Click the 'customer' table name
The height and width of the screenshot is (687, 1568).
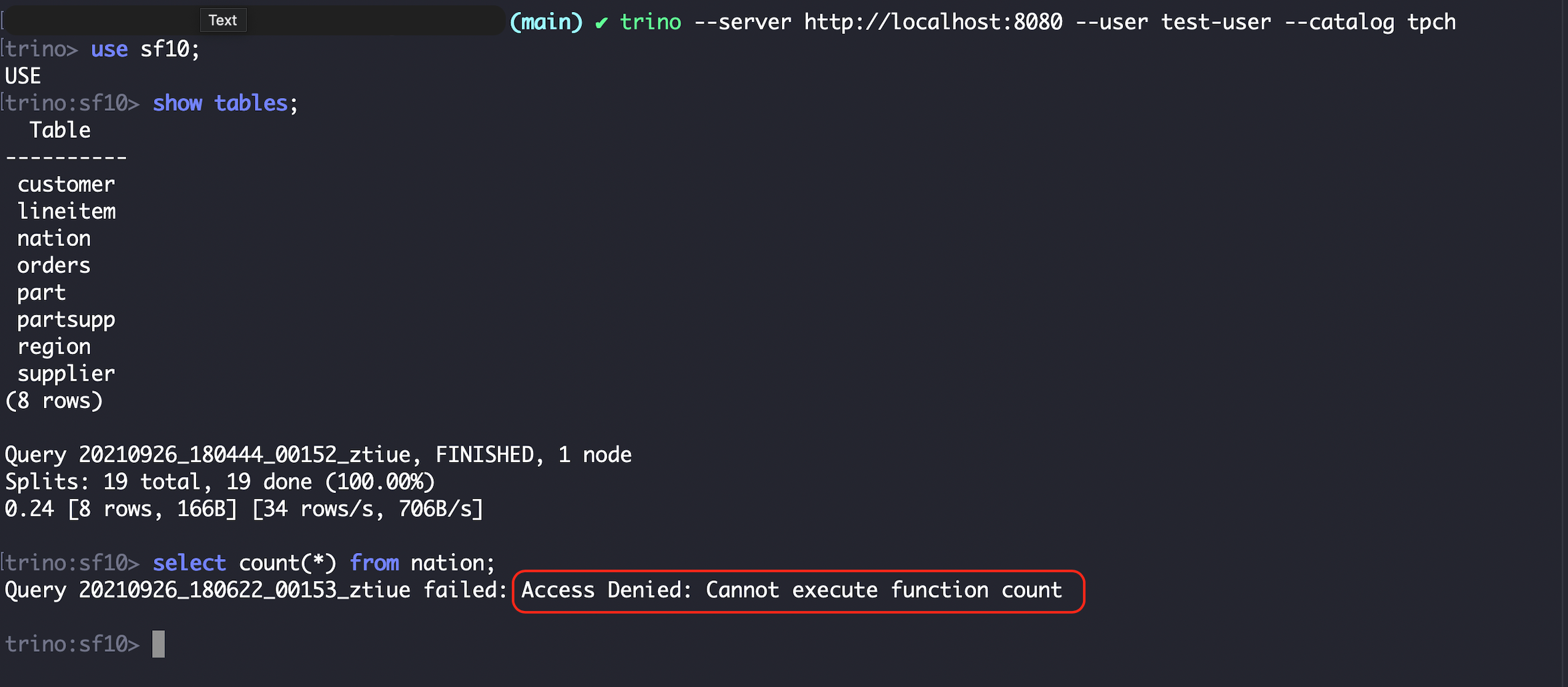(66, 185)
